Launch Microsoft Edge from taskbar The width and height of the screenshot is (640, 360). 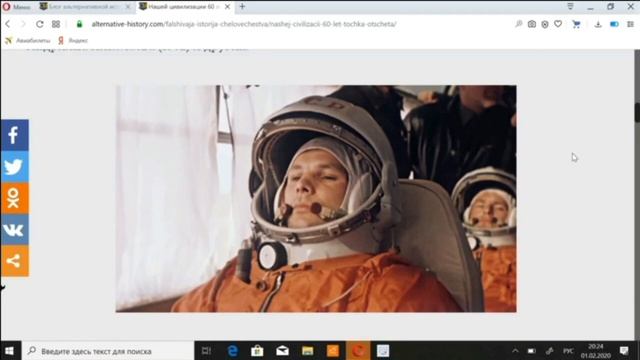click(233, 351)
